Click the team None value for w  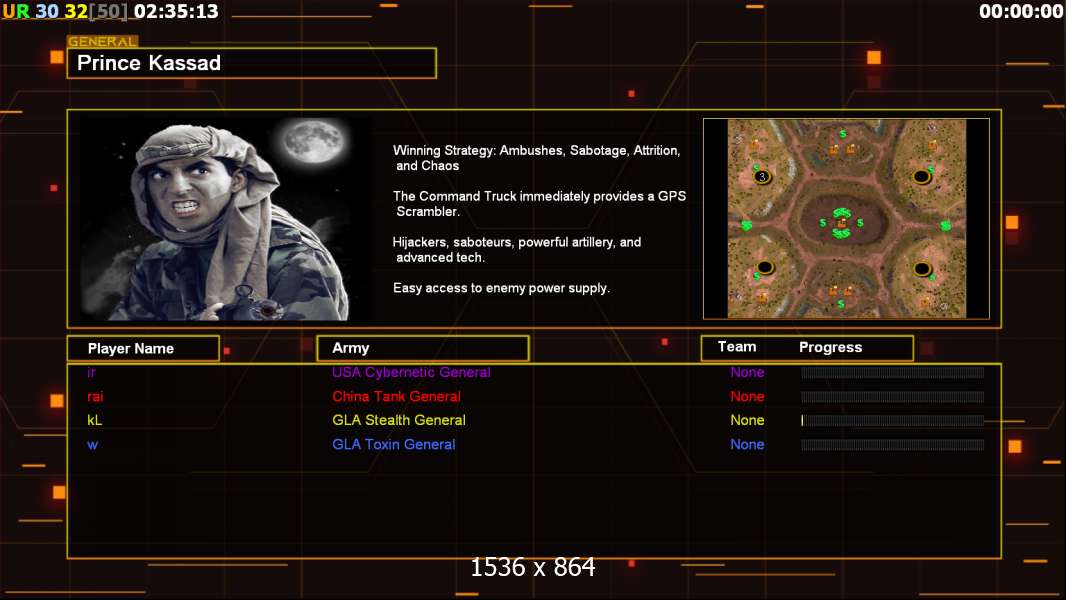click(747, 444)
